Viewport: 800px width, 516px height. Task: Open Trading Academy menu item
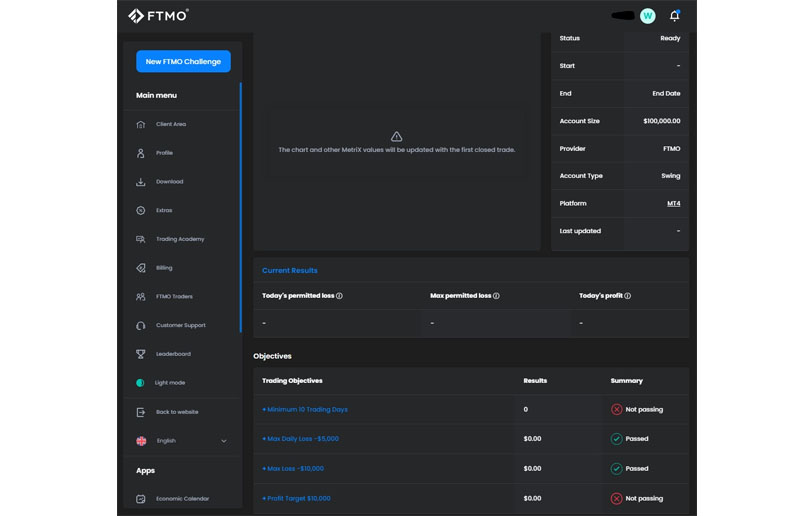(180, 239)
